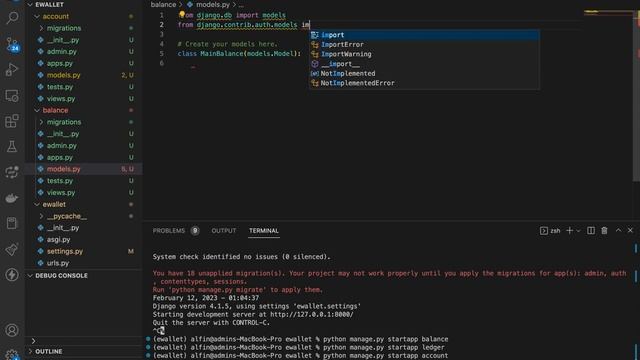This screenshot has height=360, width=640.
Task: Choose 'ImportWarning' autocomplete suggestion
Action: pyautogui.click(x=424, y=54)
